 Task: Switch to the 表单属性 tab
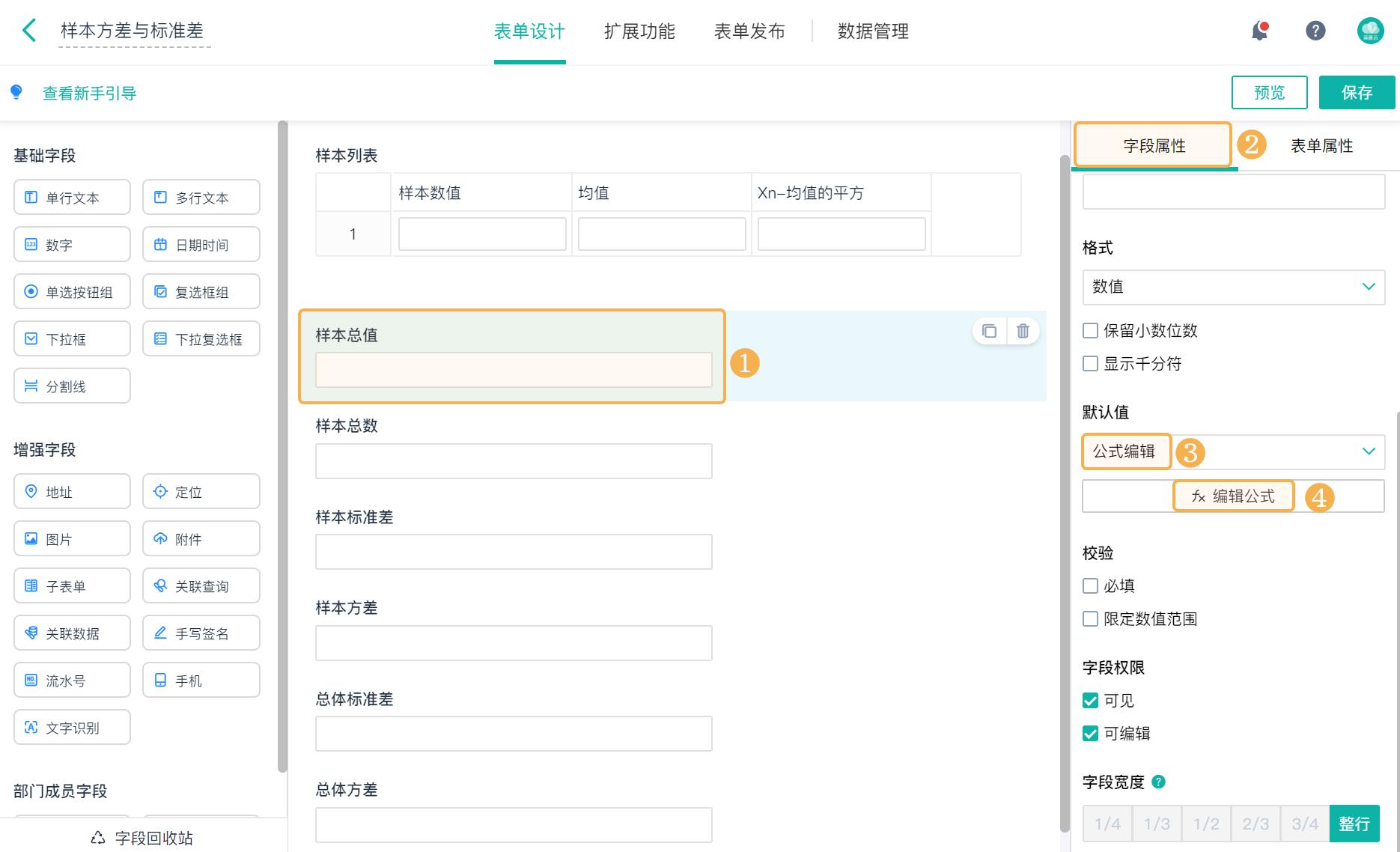click(x=1321, y=146)
